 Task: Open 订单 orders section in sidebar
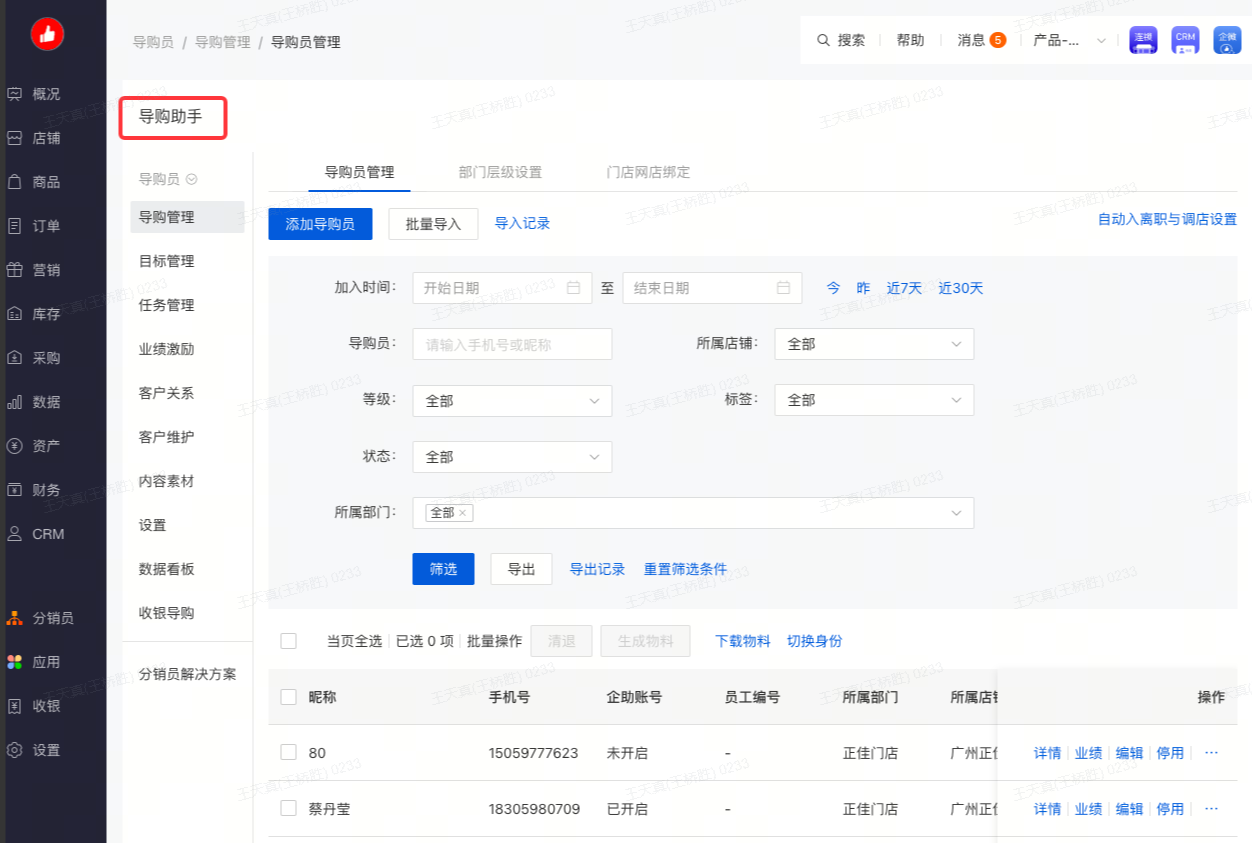(x=34, y=226)
